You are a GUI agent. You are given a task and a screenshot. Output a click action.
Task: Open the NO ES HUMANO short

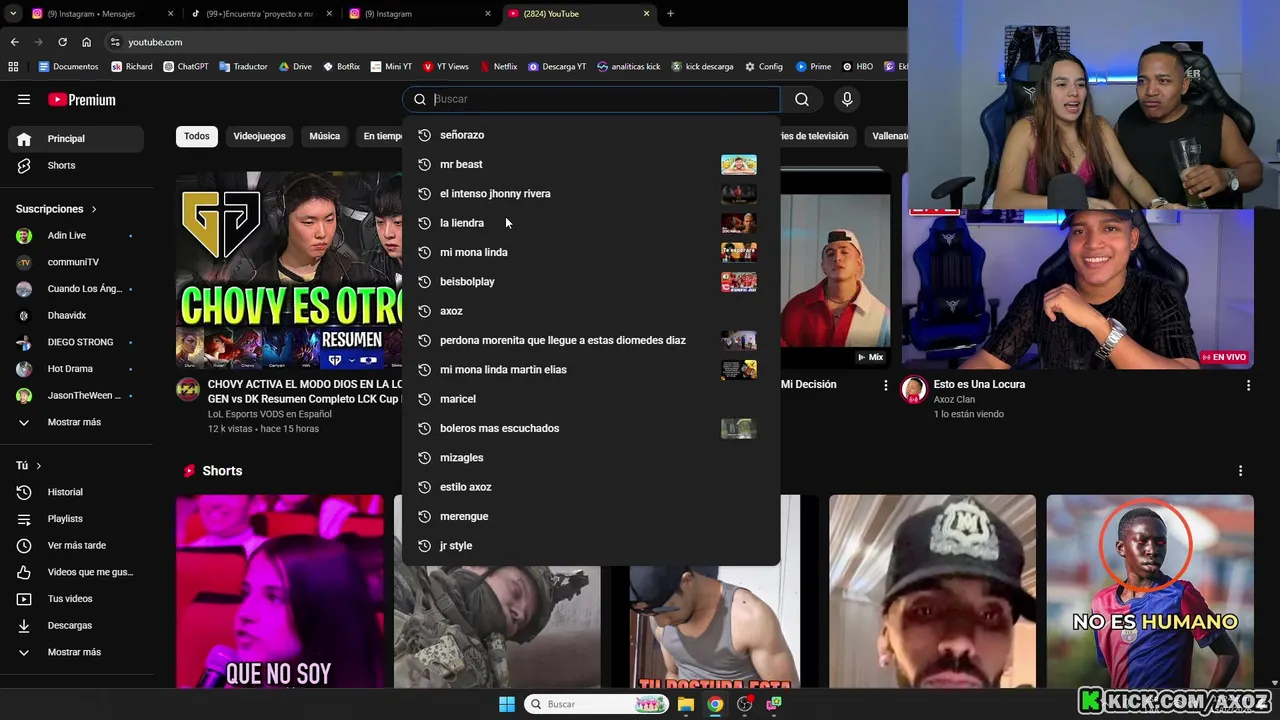click(1150, 591)
